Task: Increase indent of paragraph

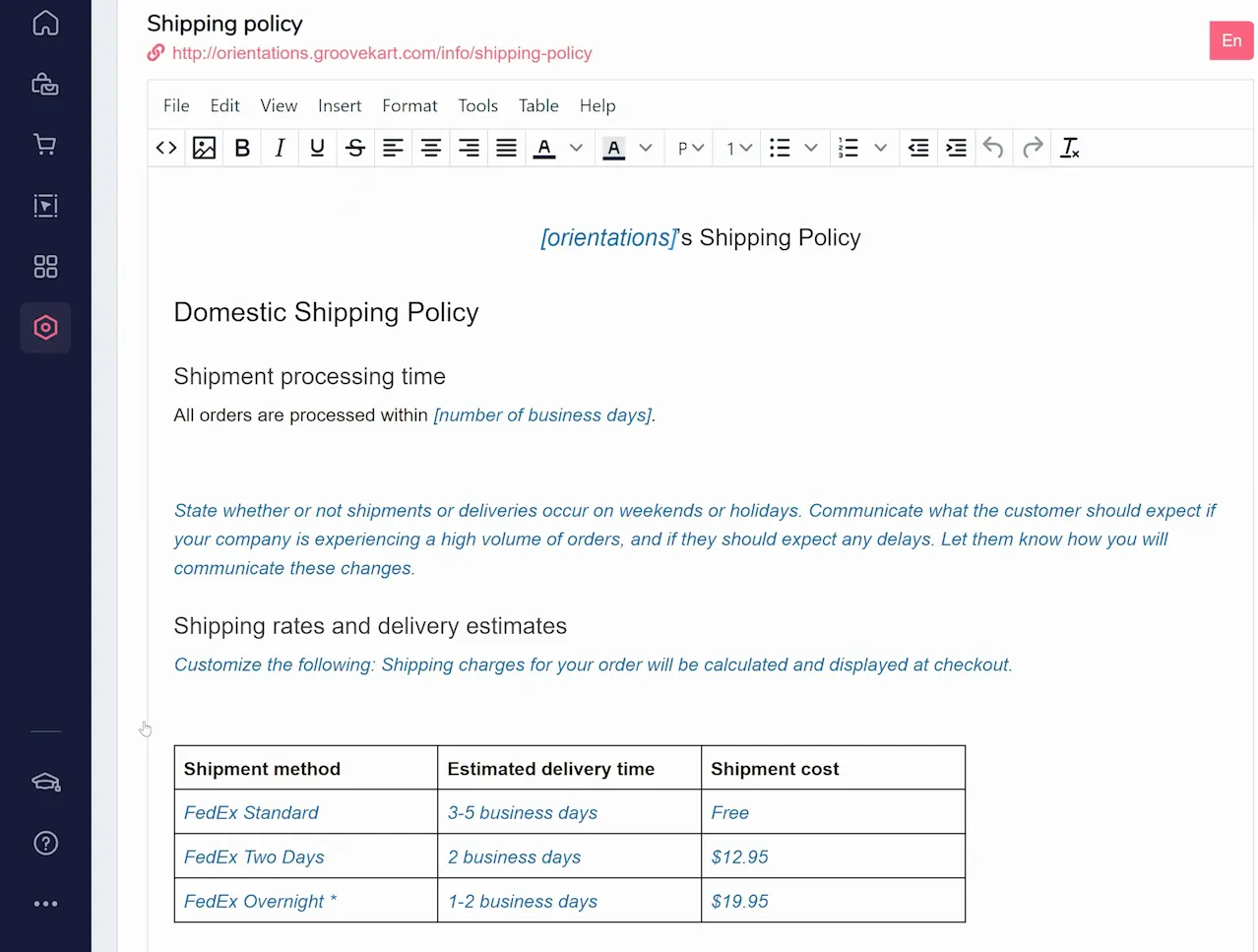Action: click(956, 148)
